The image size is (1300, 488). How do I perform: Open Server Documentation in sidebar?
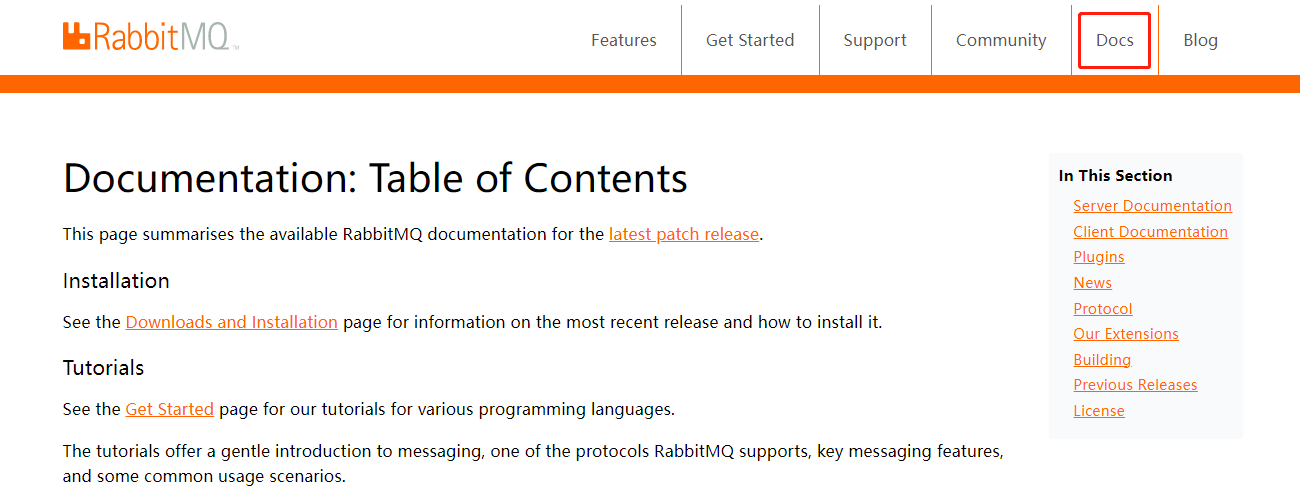pyautogui.click(x=1152, y=206)
